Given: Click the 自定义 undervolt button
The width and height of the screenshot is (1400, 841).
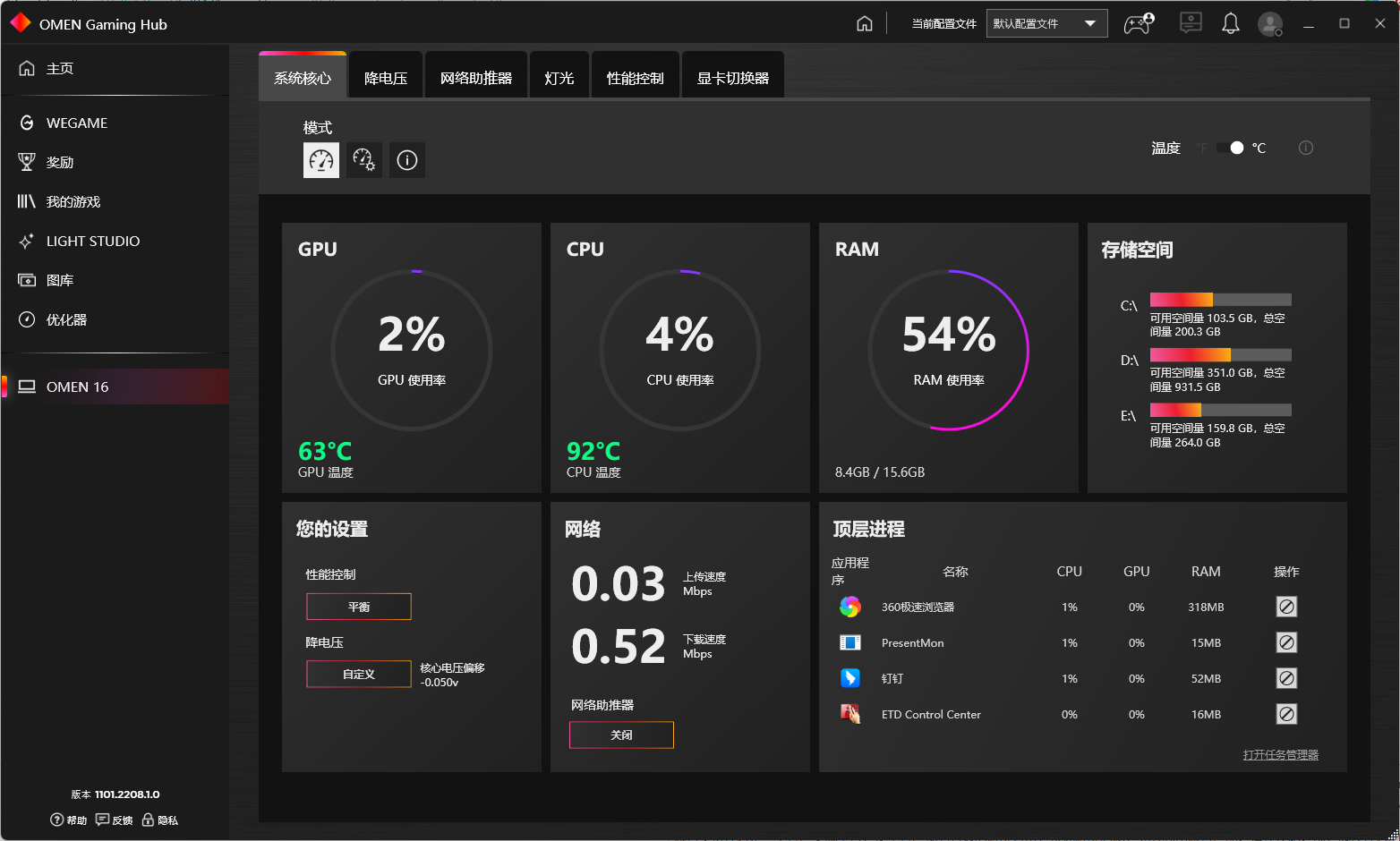Looking at the screenshot, I should [x=359, y=674].
